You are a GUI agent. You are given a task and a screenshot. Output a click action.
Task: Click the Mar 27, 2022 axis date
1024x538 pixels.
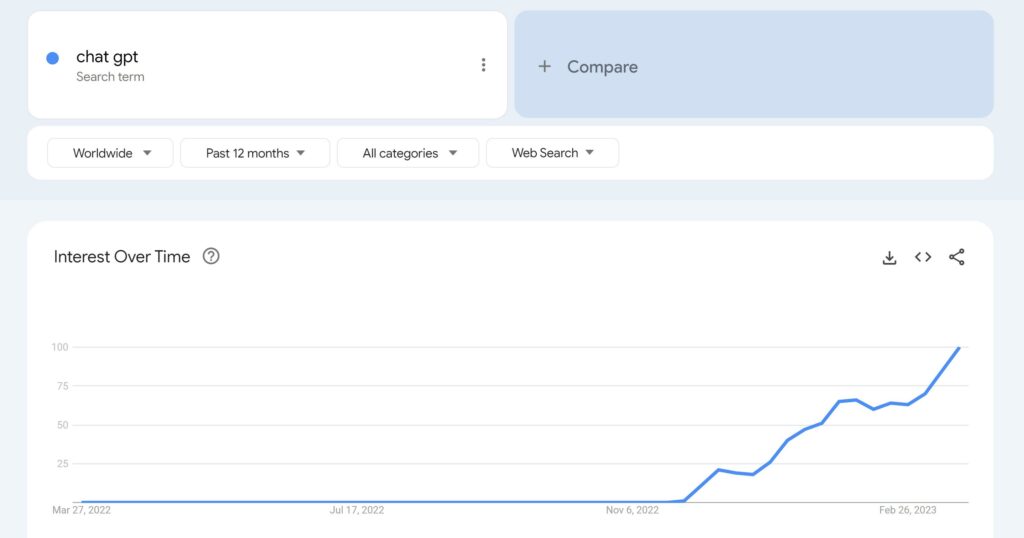(x=82, y=510)
